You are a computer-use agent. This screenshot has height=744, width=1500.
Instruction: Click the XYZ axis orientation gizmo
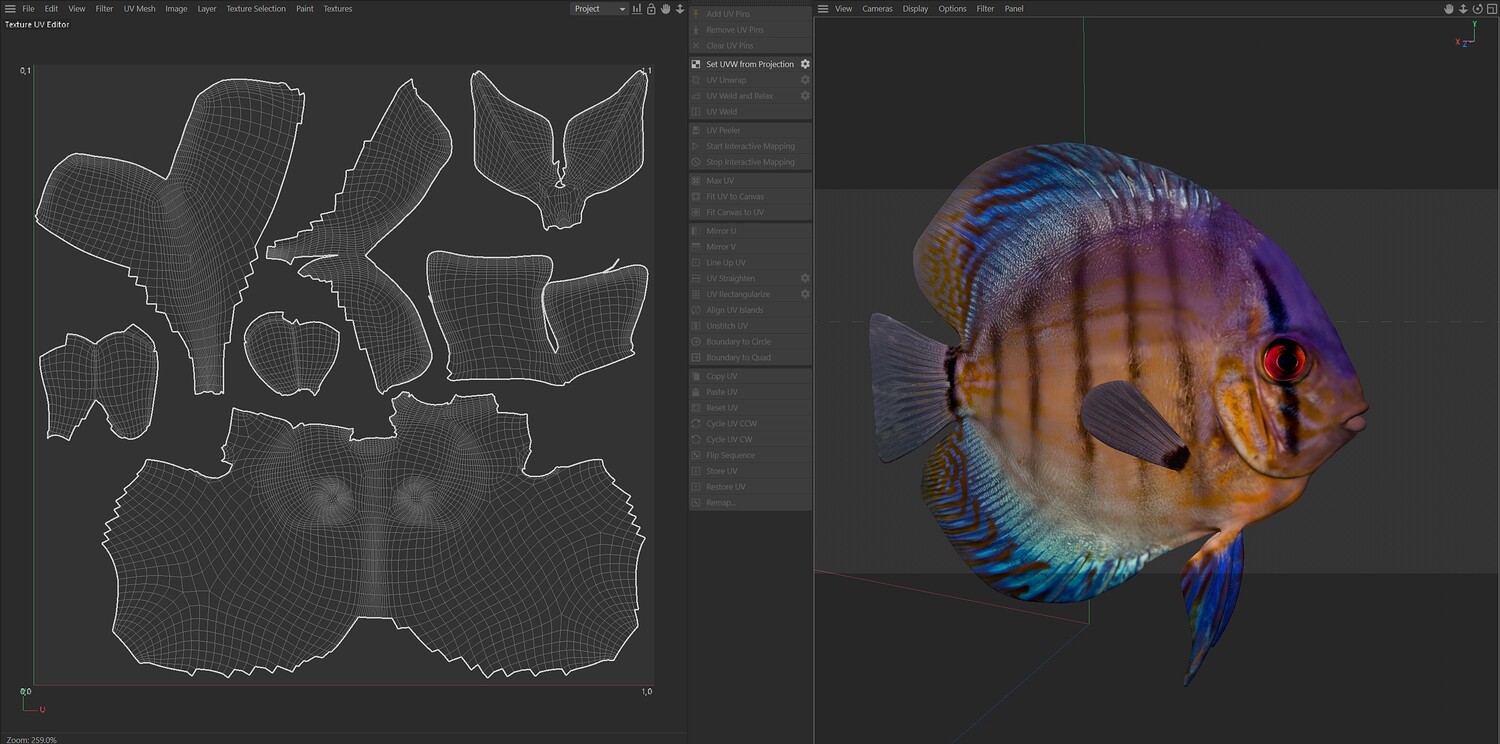[1467, 34]
